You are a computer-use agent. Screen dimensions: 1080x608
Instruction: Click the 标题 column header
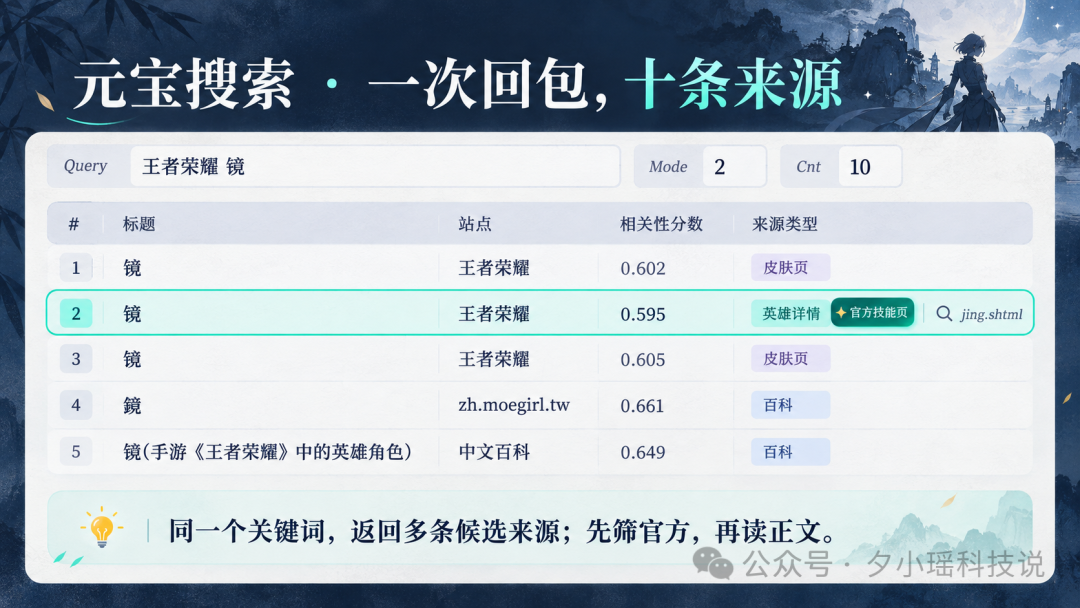[139, 224]
